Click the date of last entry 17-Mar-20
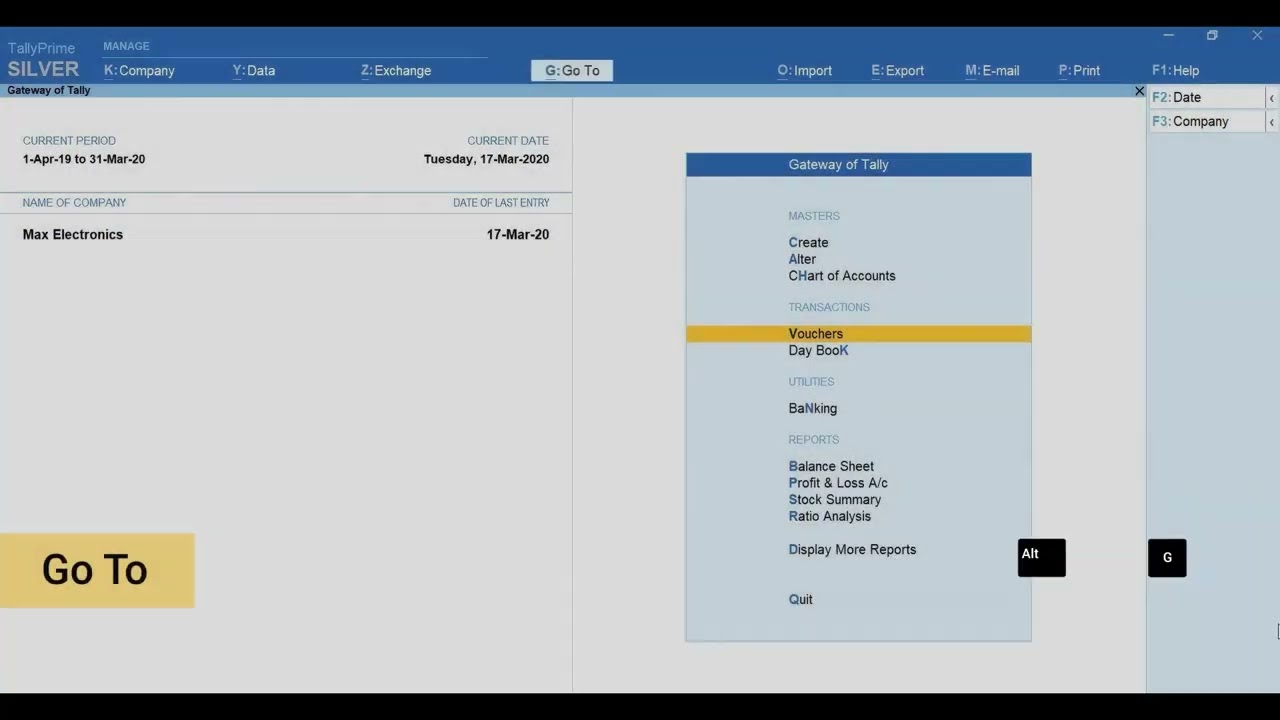1280x720 pixels. point(518,234)
